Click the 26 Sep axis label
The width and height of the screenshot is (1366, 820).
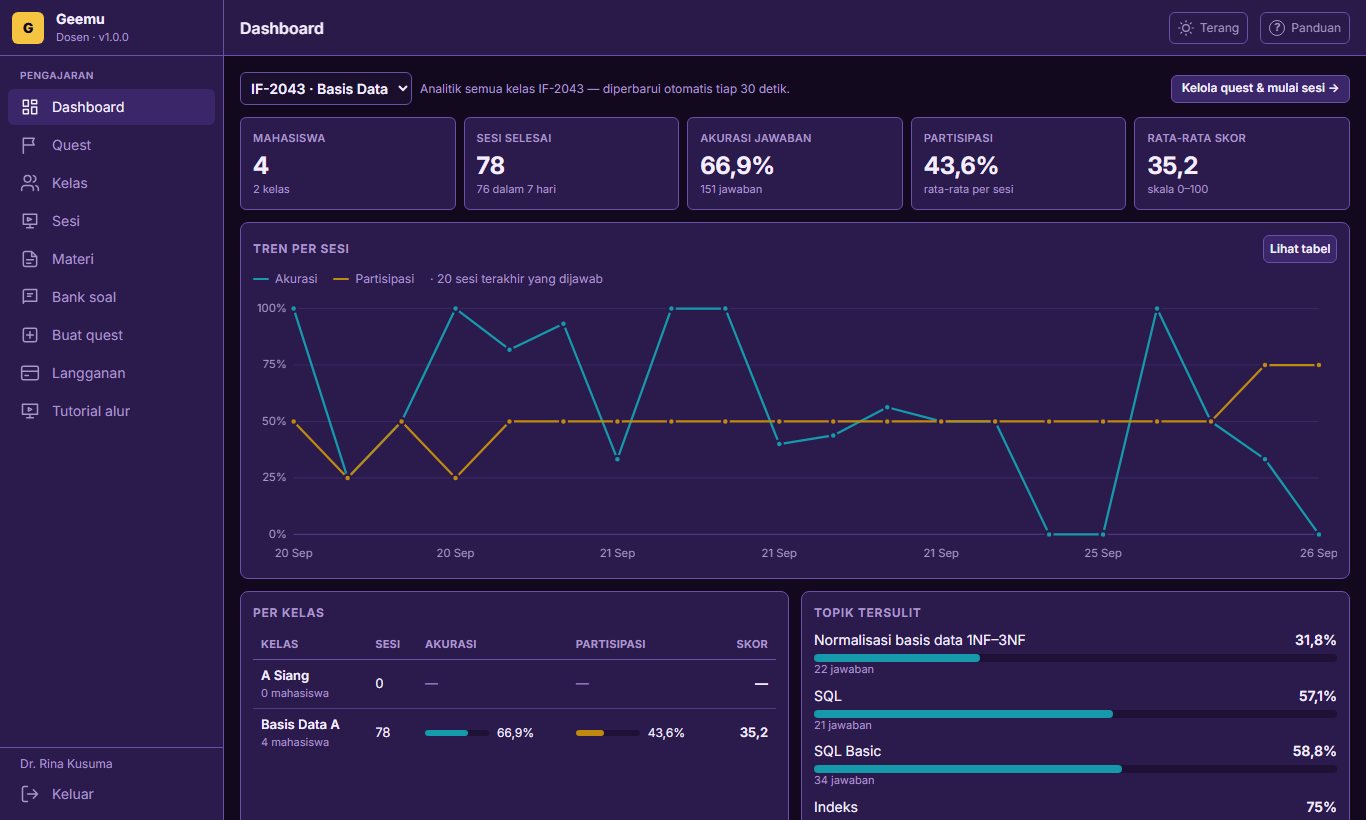pos(1318,553)
